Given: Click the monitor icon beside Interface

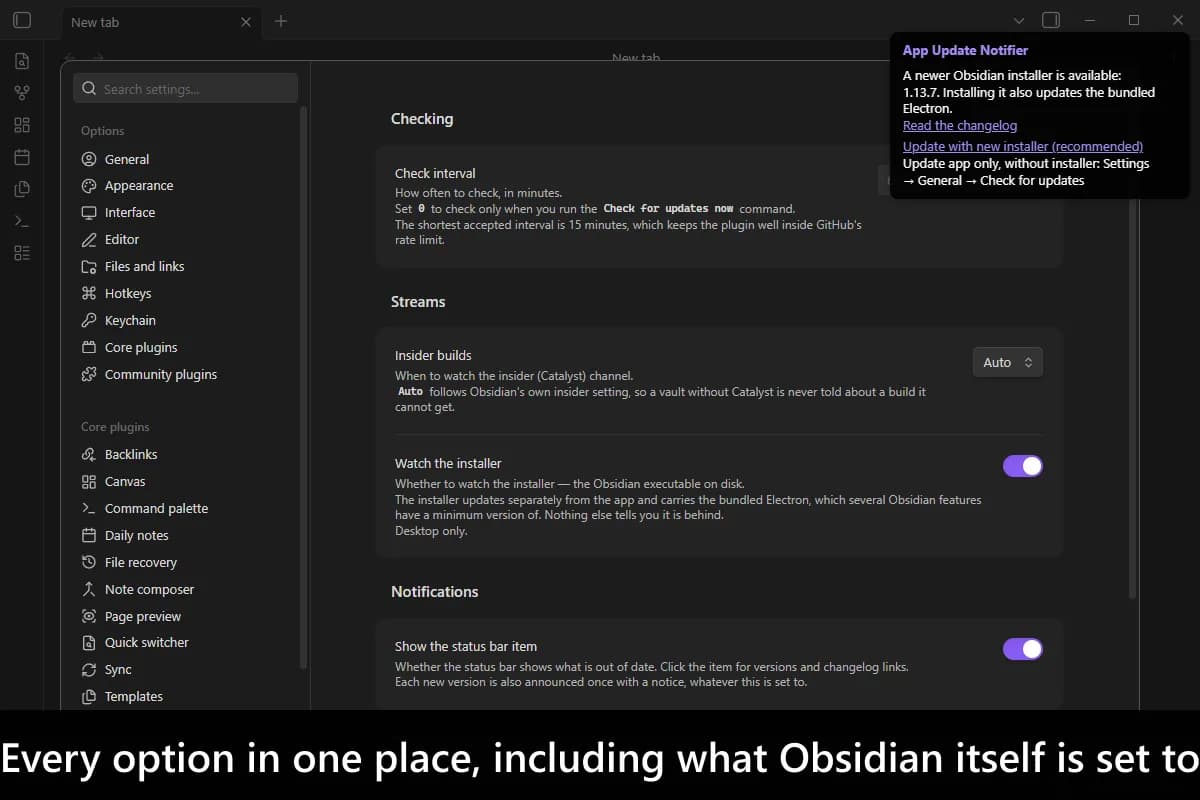Looking at the screenshot, I should click(89, 213).
